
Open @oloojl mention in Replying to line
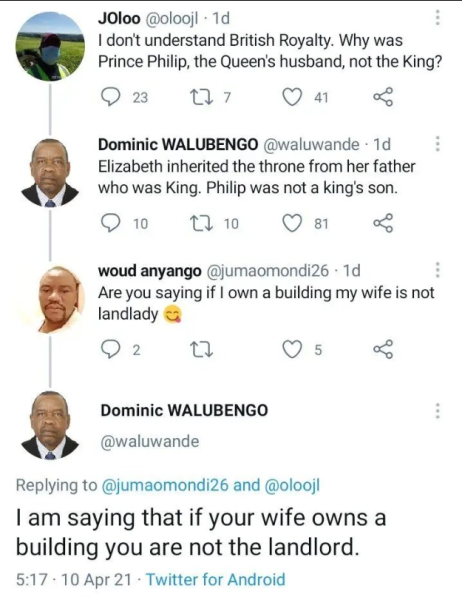[292, 485]
